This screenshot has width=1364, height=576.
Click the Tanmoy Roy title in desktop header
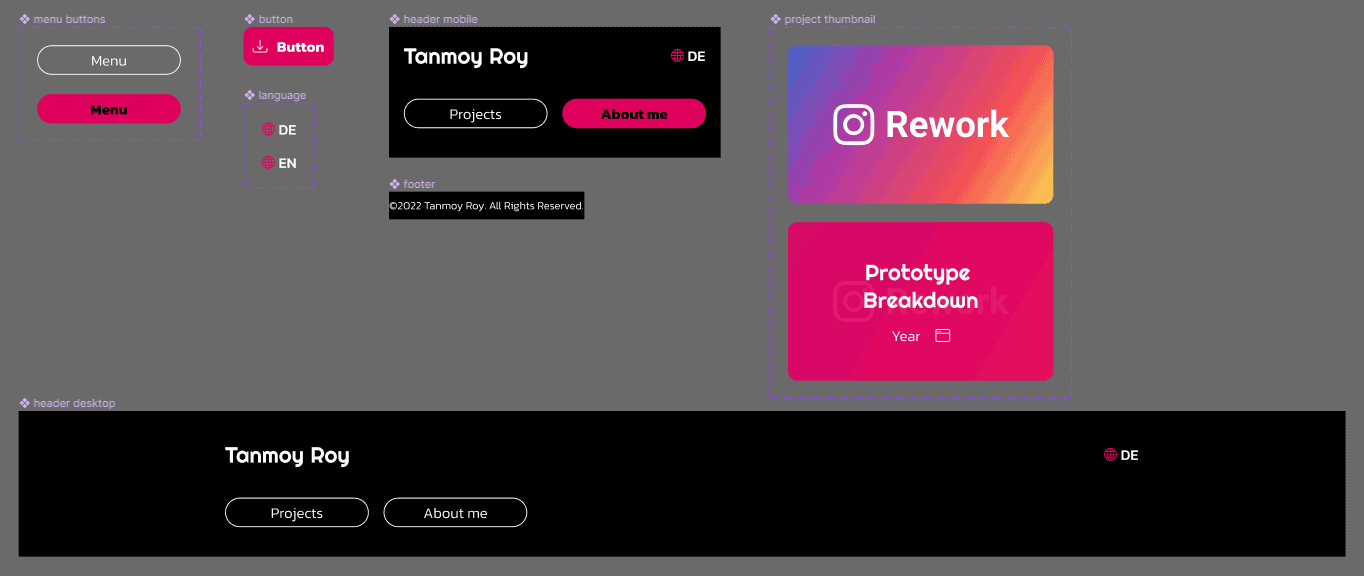coord(287,456)
